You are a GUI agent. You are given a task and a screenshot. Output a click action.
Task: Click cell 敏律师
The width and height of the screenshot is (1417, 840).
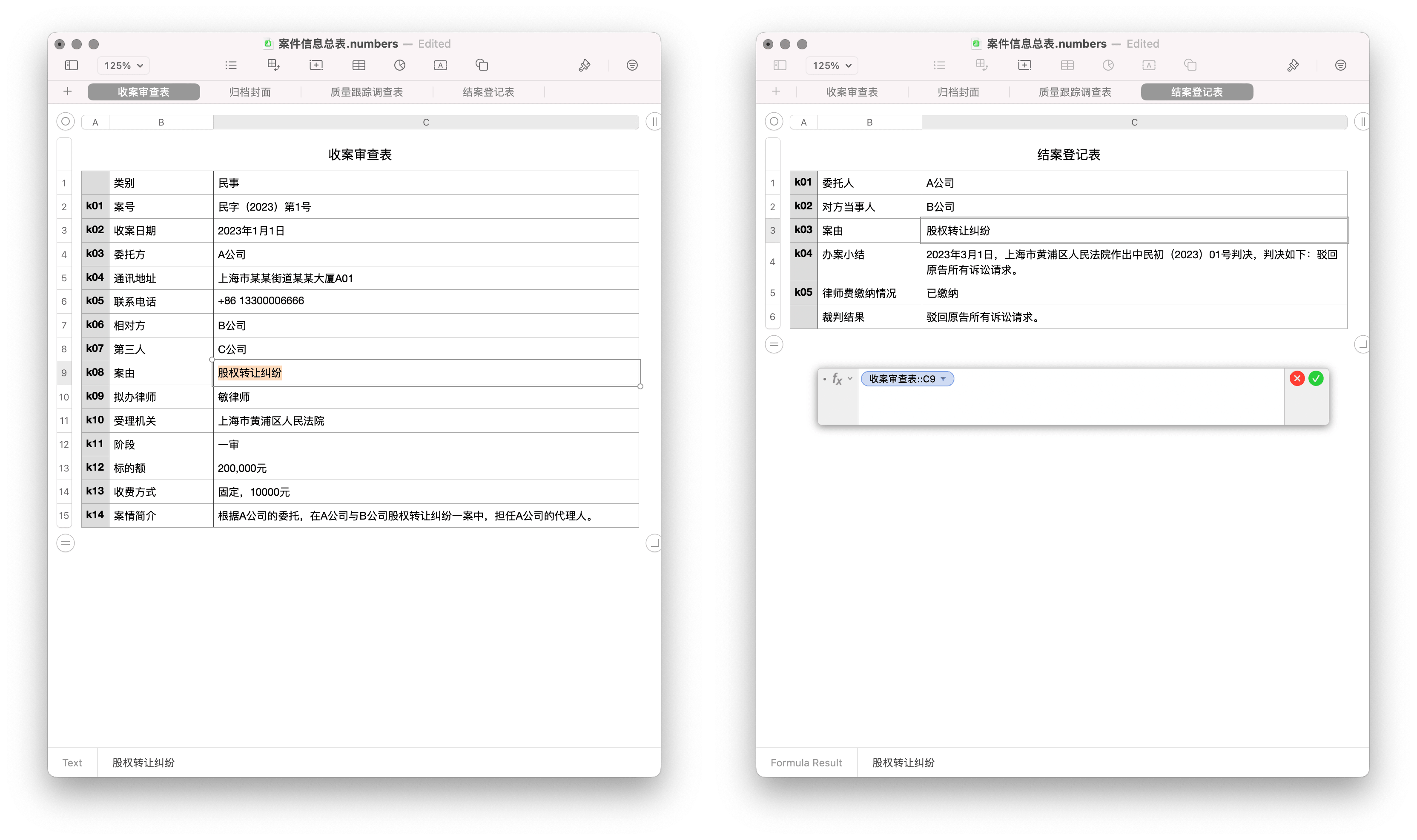(426, 397)
